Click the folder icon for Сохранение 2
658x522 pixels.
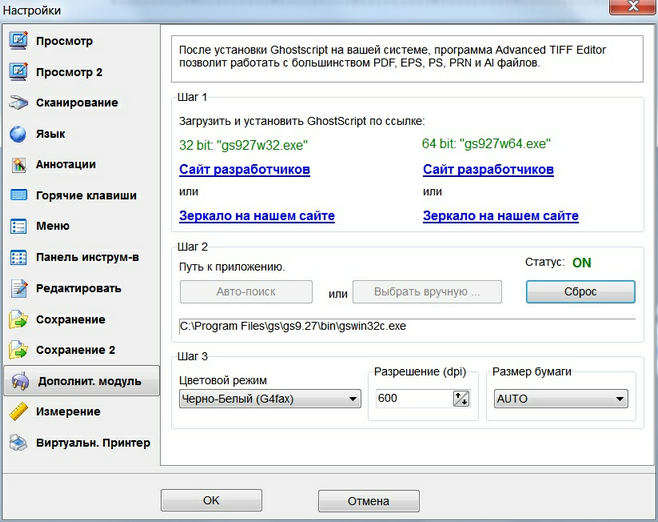coord(18,350)
